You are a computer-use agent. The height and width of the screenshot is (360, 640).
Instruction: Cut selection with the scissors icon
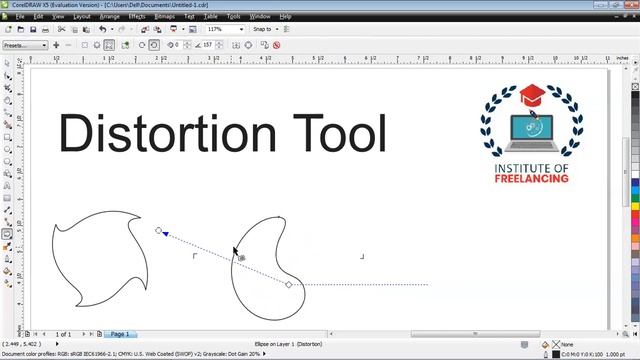pos(61,29)
